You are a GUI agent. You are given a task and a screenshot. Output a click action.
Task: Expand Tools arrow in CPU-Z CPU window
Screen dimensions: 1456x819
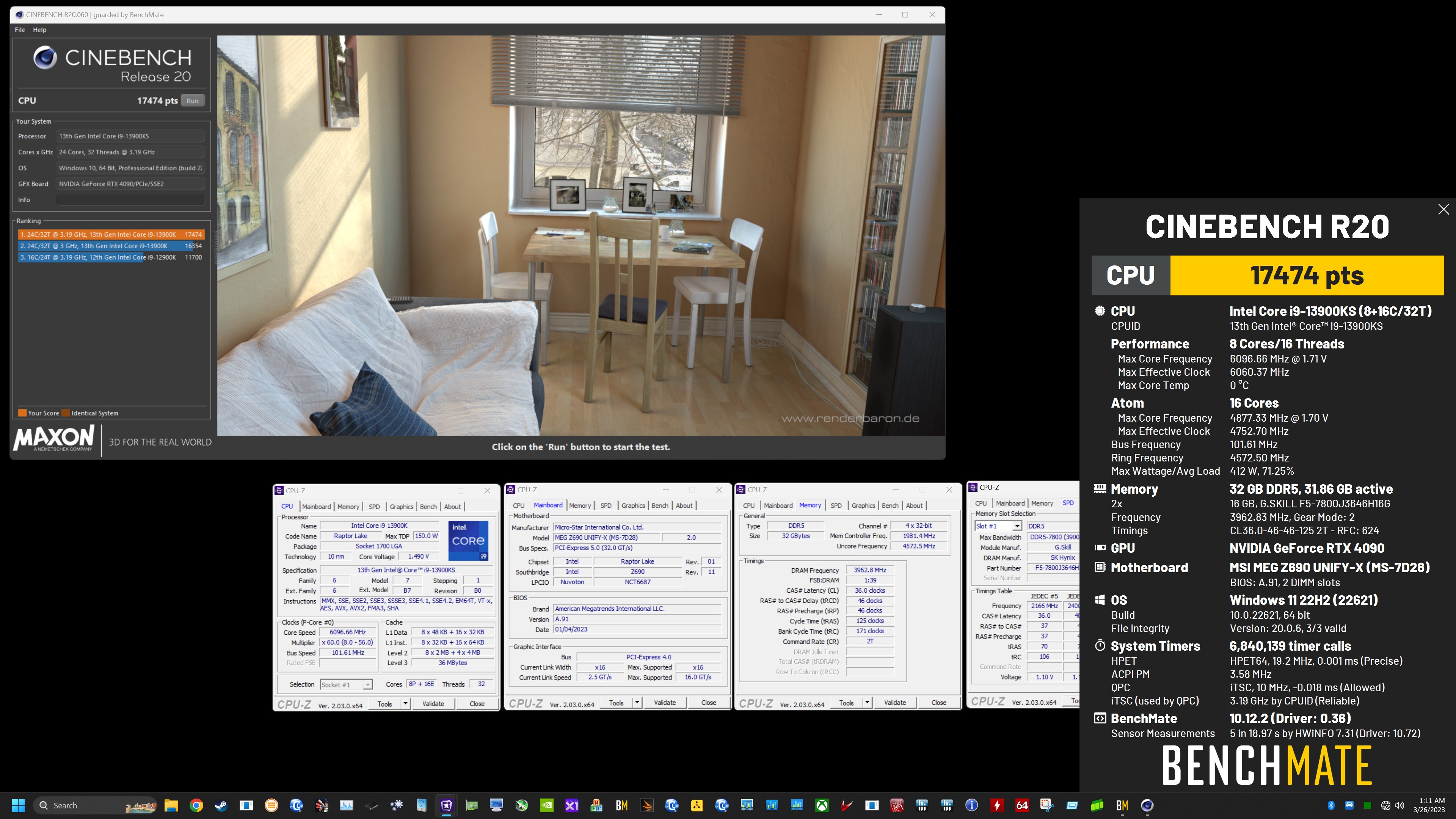coord(405,704)
